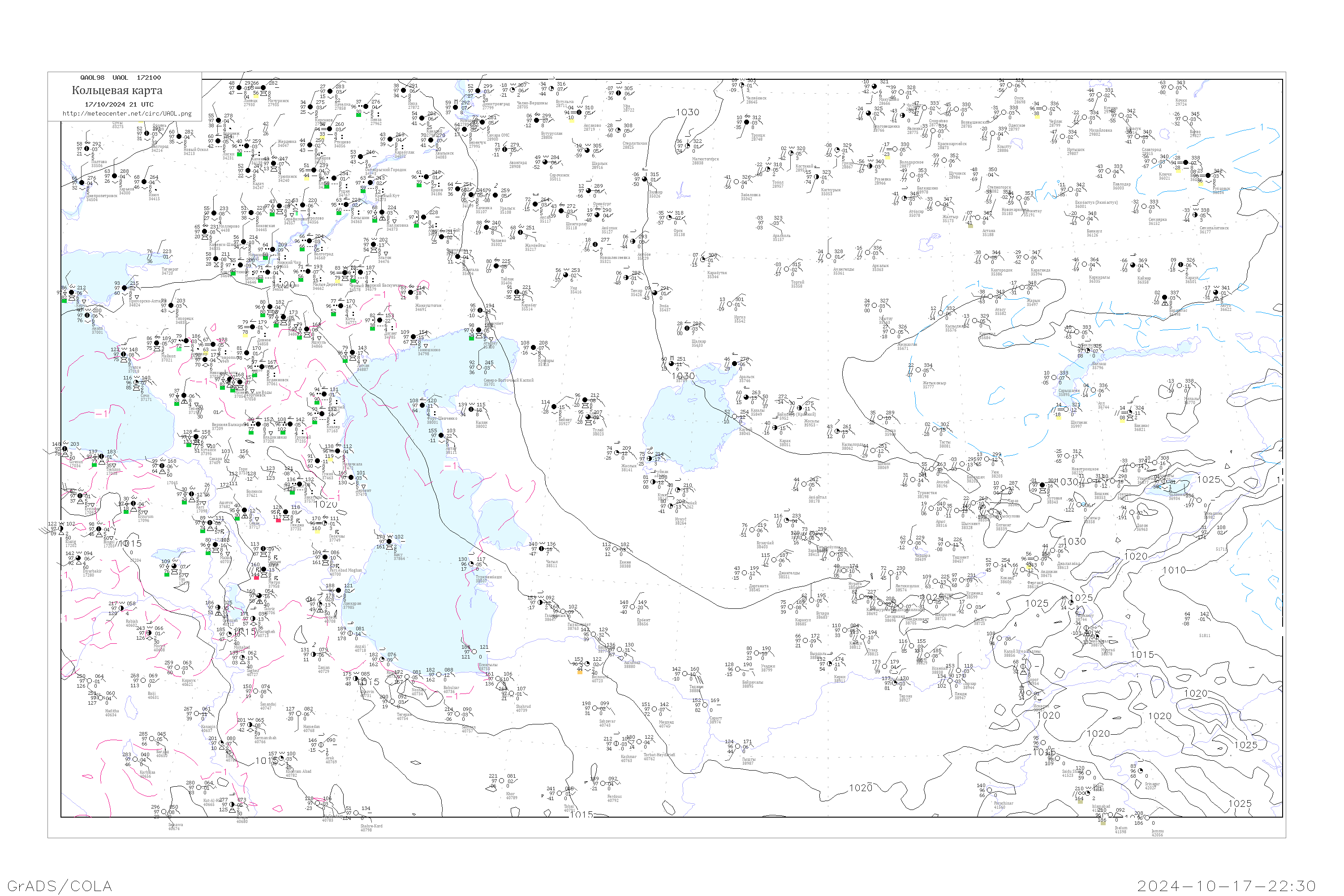
Task: Click the Изюм filled station circle
Action: (x=144, y=182)
